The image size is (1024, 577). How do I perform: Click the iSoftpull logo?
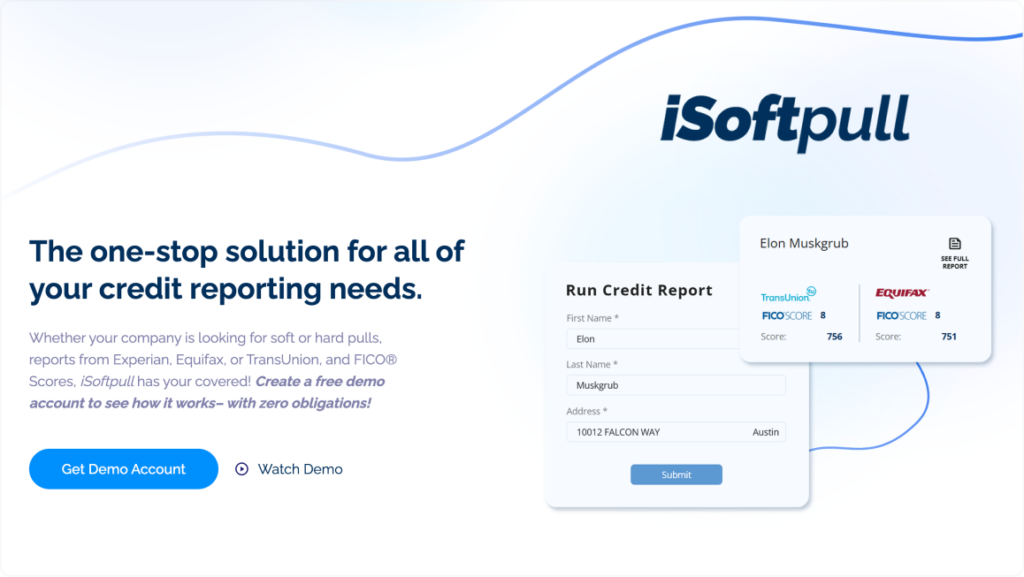click(x=784, y=122)
